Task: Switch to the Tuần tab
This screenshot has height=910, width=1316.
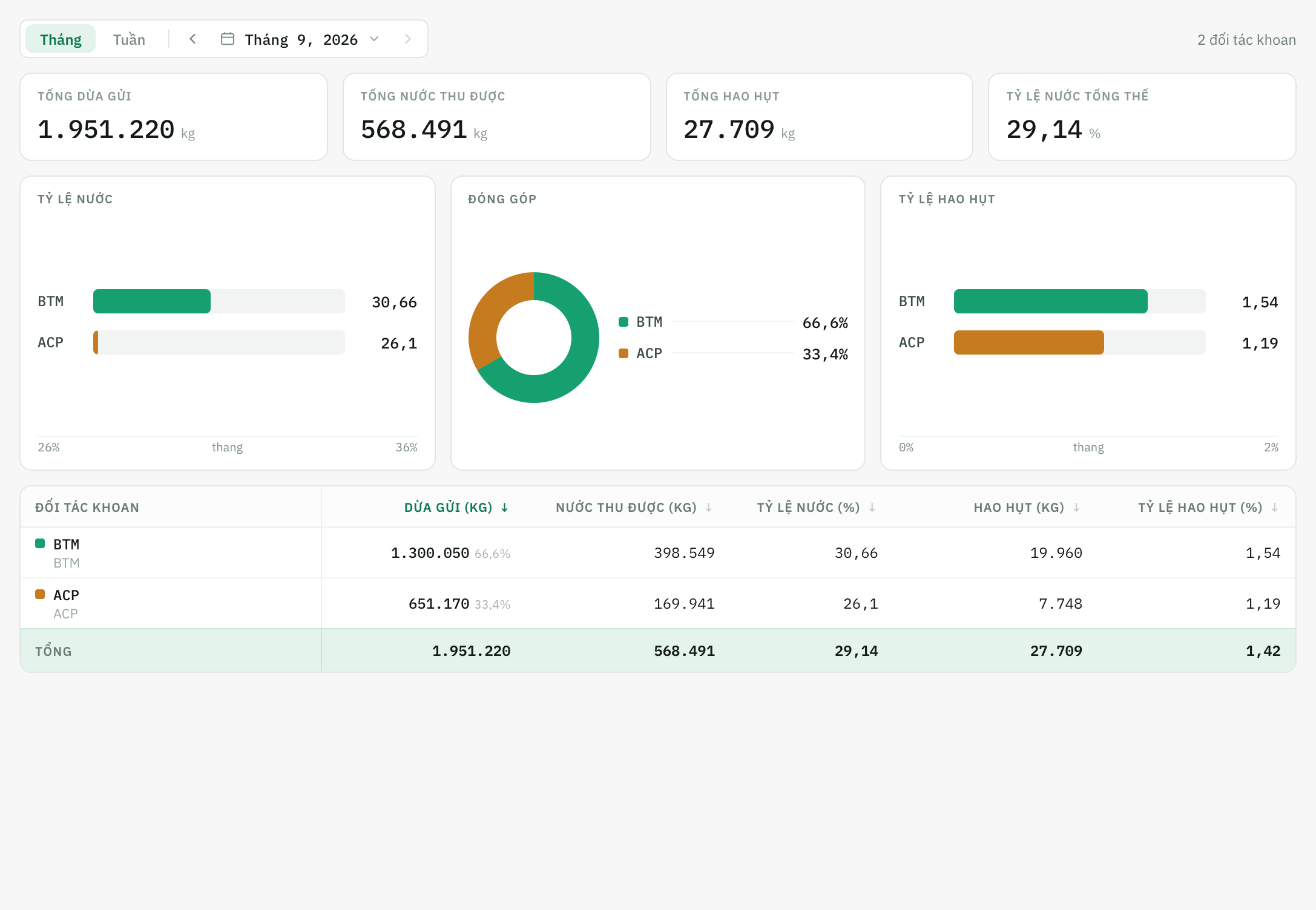Action: click(x=129, y=39)
